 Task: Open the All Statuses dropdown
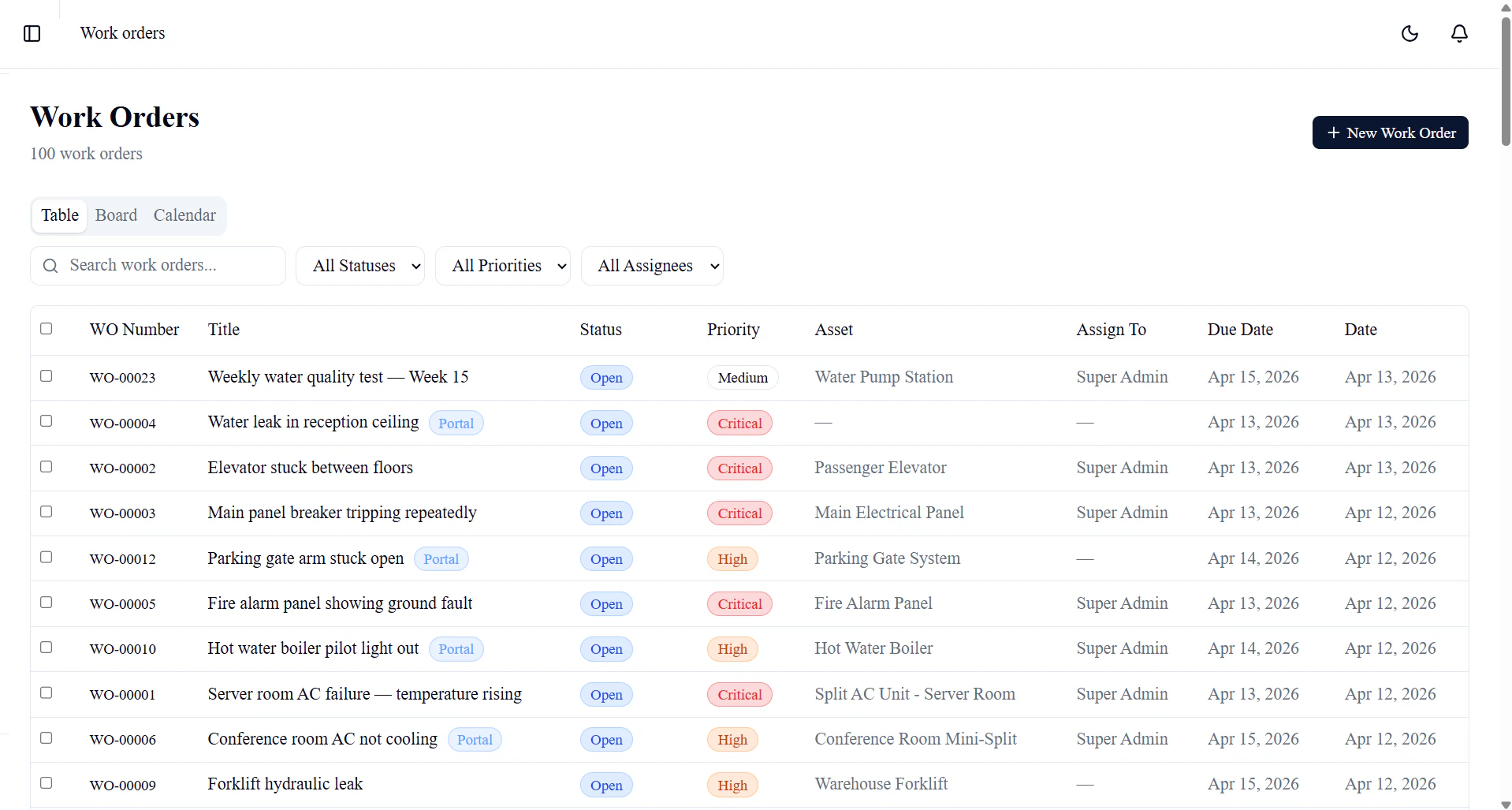pyautogui.click(x=360, y=266)
